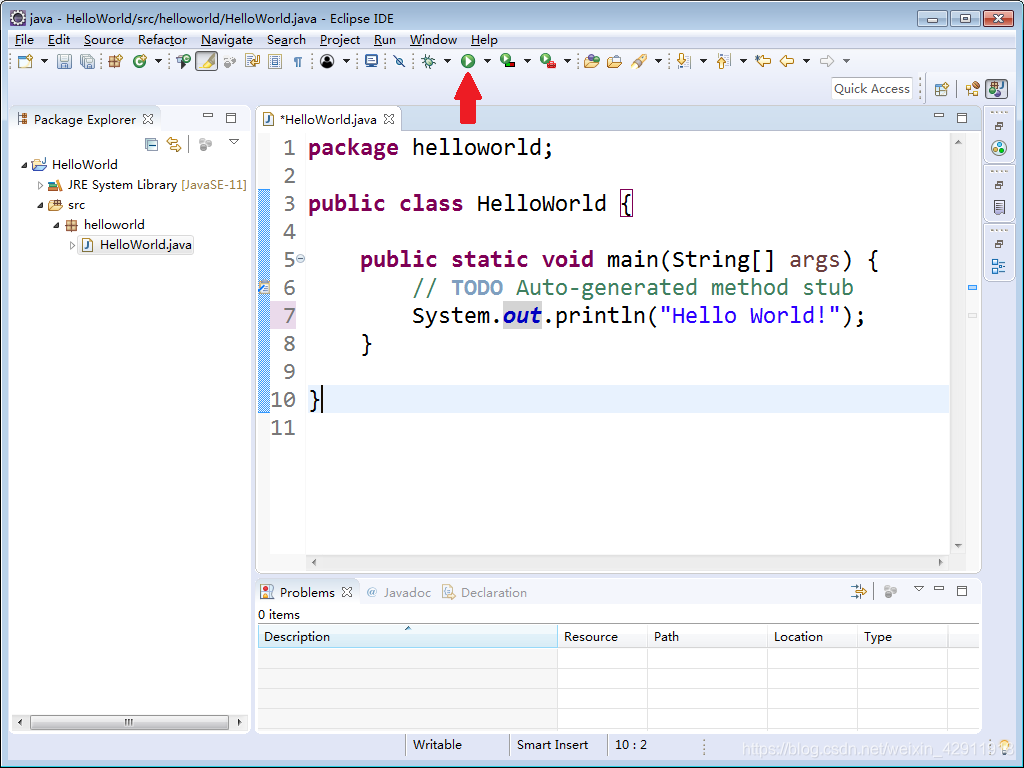Click the Save All toolbar icon
The height and width of the screenshot is (768, 1024).
tap(87, 61)
